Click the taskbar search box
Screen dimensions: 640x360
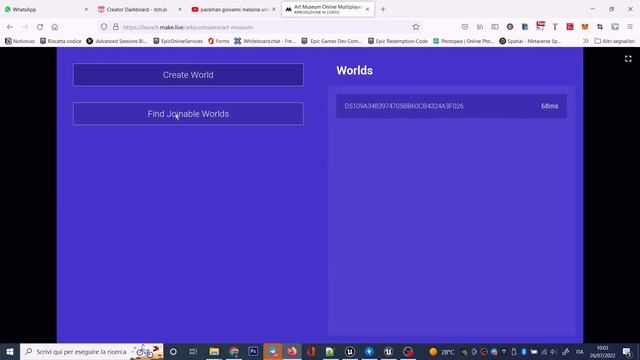coord(92,351)
